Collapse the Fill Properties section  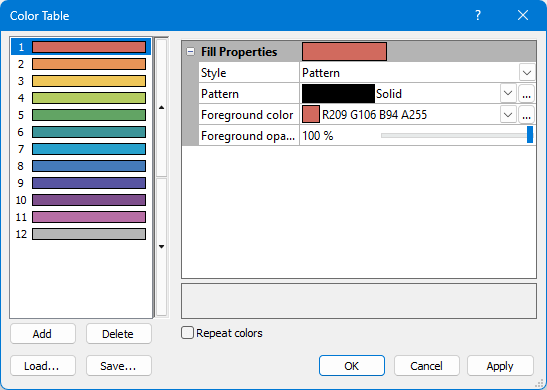click(x=190, y=52)
